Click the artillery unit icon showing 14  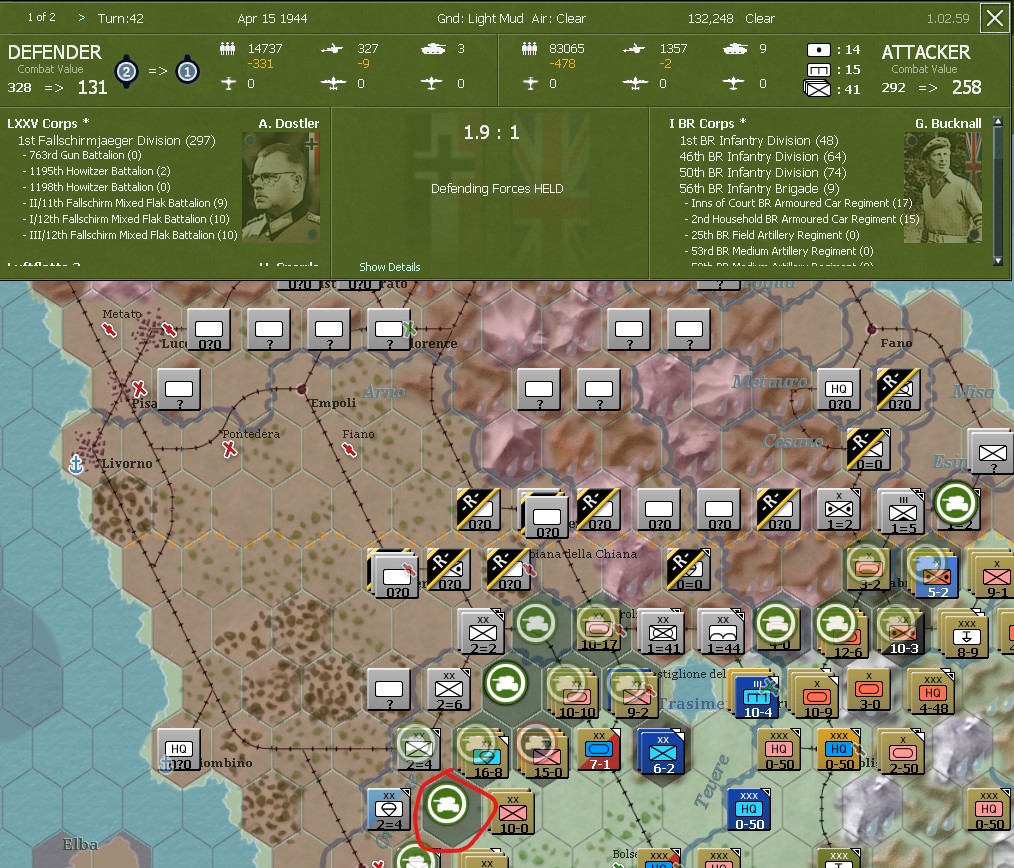pos(819,50)
